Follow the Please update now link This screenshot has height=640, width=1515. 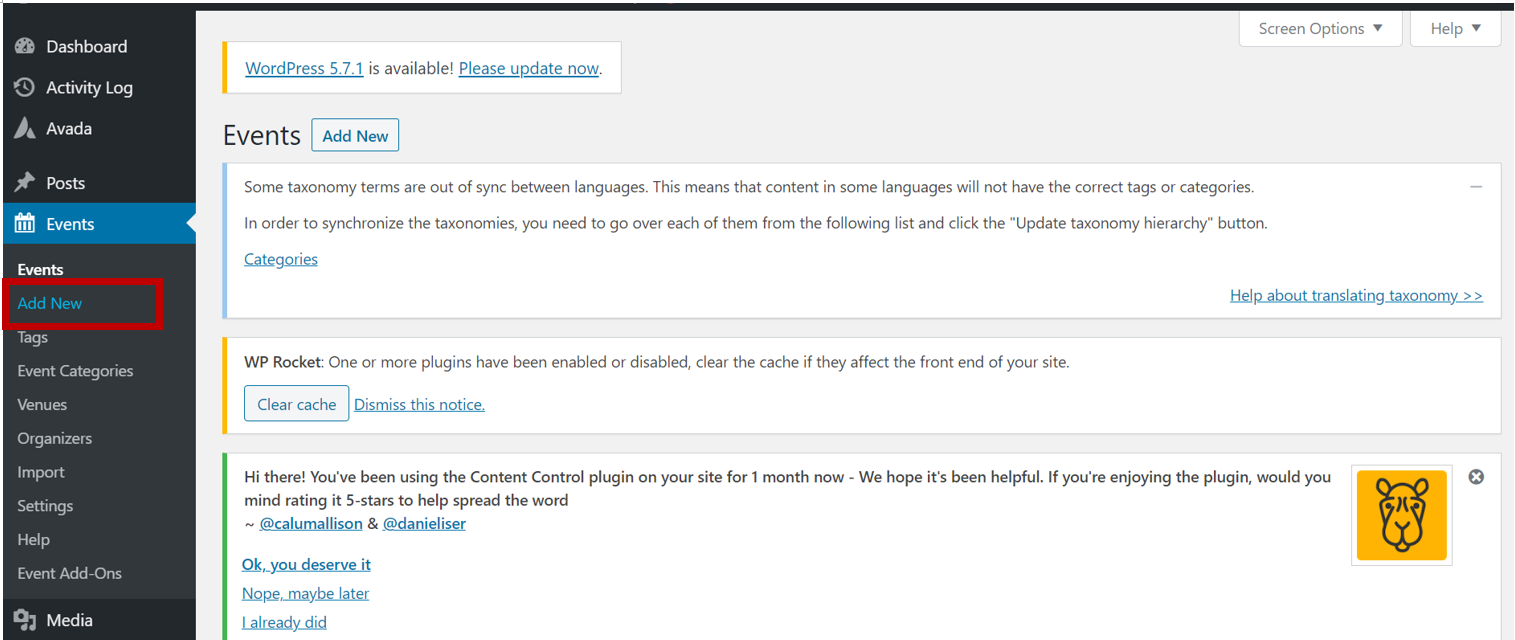(529, 68)
